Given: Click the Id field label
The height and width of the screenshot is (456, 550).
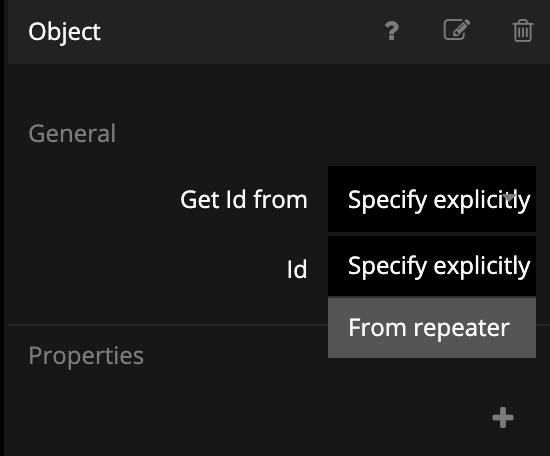Looking at the screenshot, I should [297, 269].
